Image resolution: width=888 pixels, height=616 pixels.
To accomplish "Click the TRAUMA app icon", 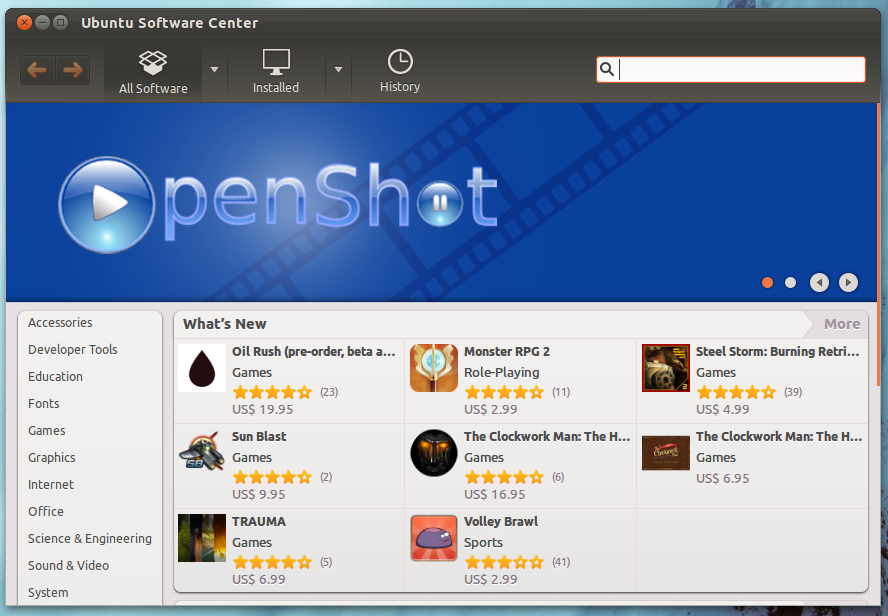I will [202, 538].
